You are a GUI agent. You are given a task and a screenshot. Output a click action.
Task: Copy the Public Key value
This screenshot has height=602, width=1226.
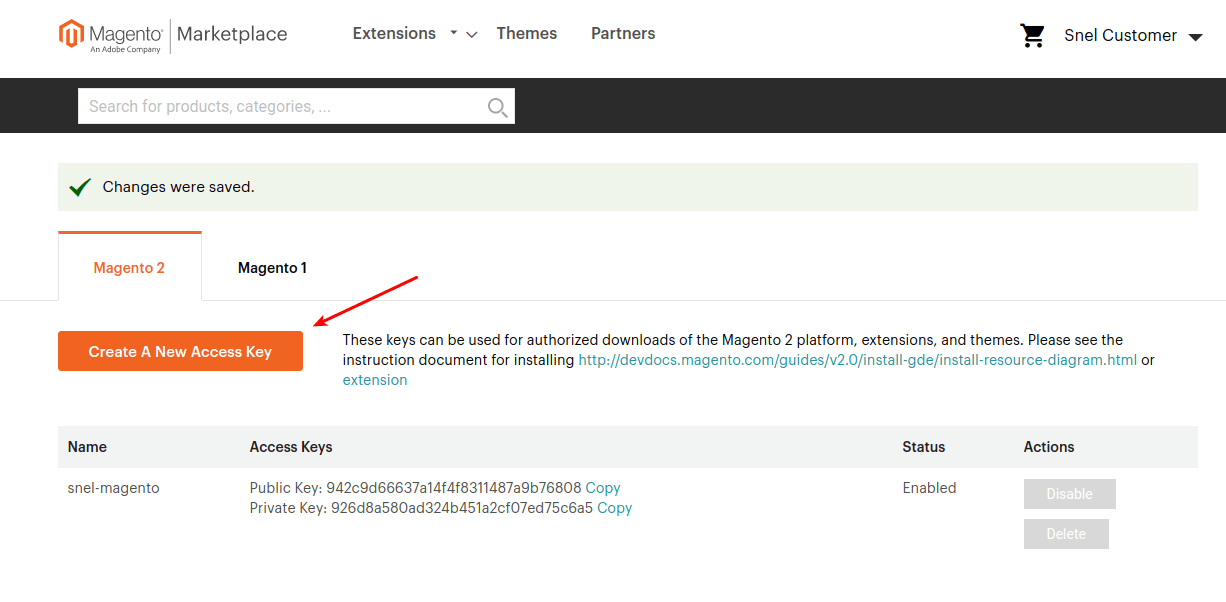(x=603, y=488)
